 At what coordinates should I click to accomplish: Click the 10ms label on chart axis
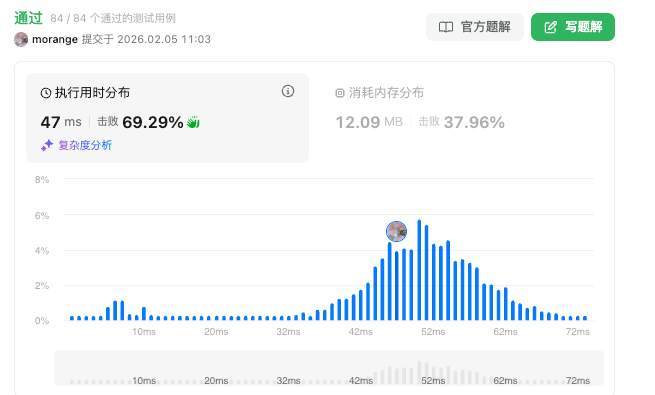point(144,332)
